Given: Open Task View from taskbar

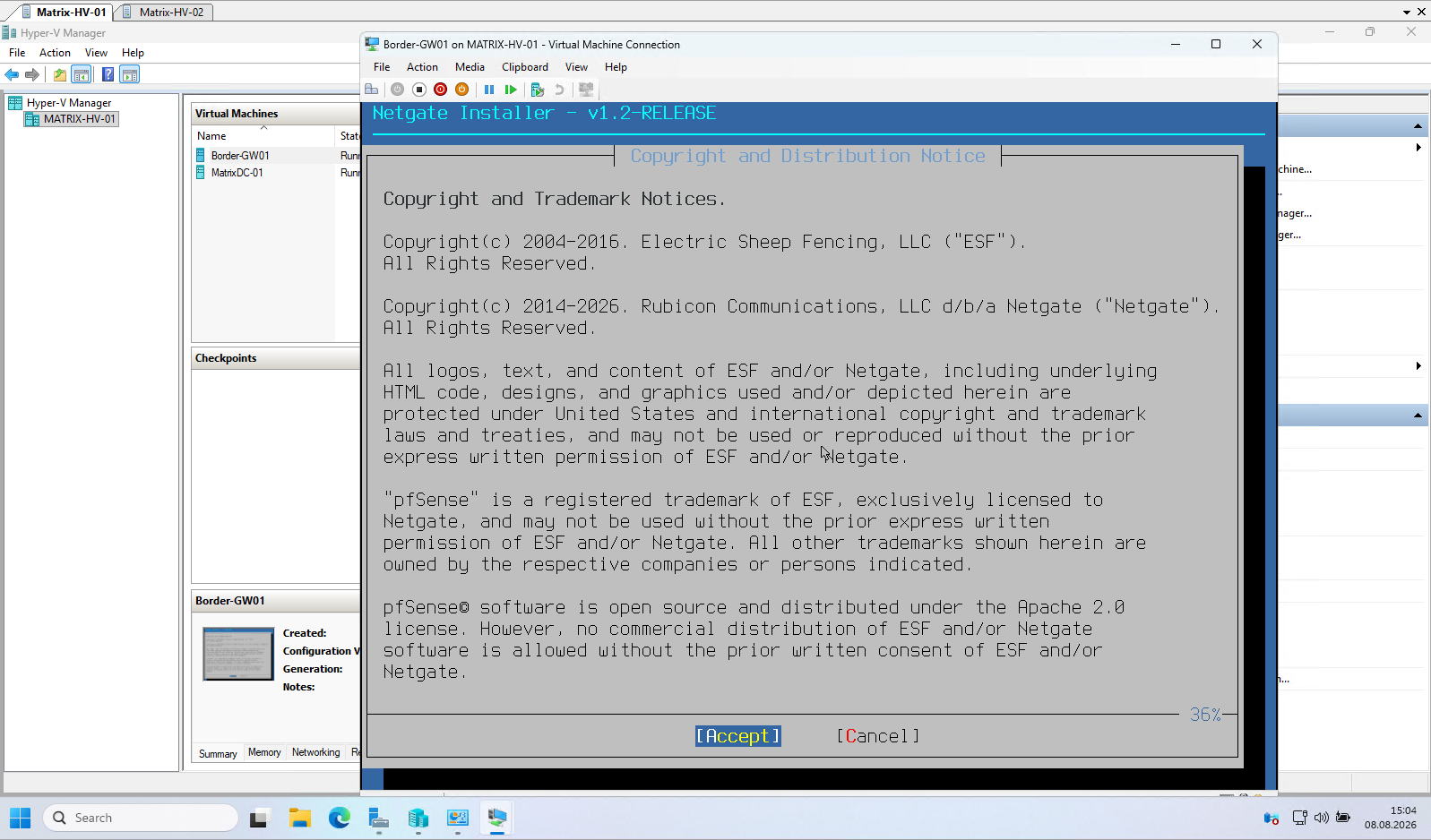Looking at the screenshot, I should point(260,818).
